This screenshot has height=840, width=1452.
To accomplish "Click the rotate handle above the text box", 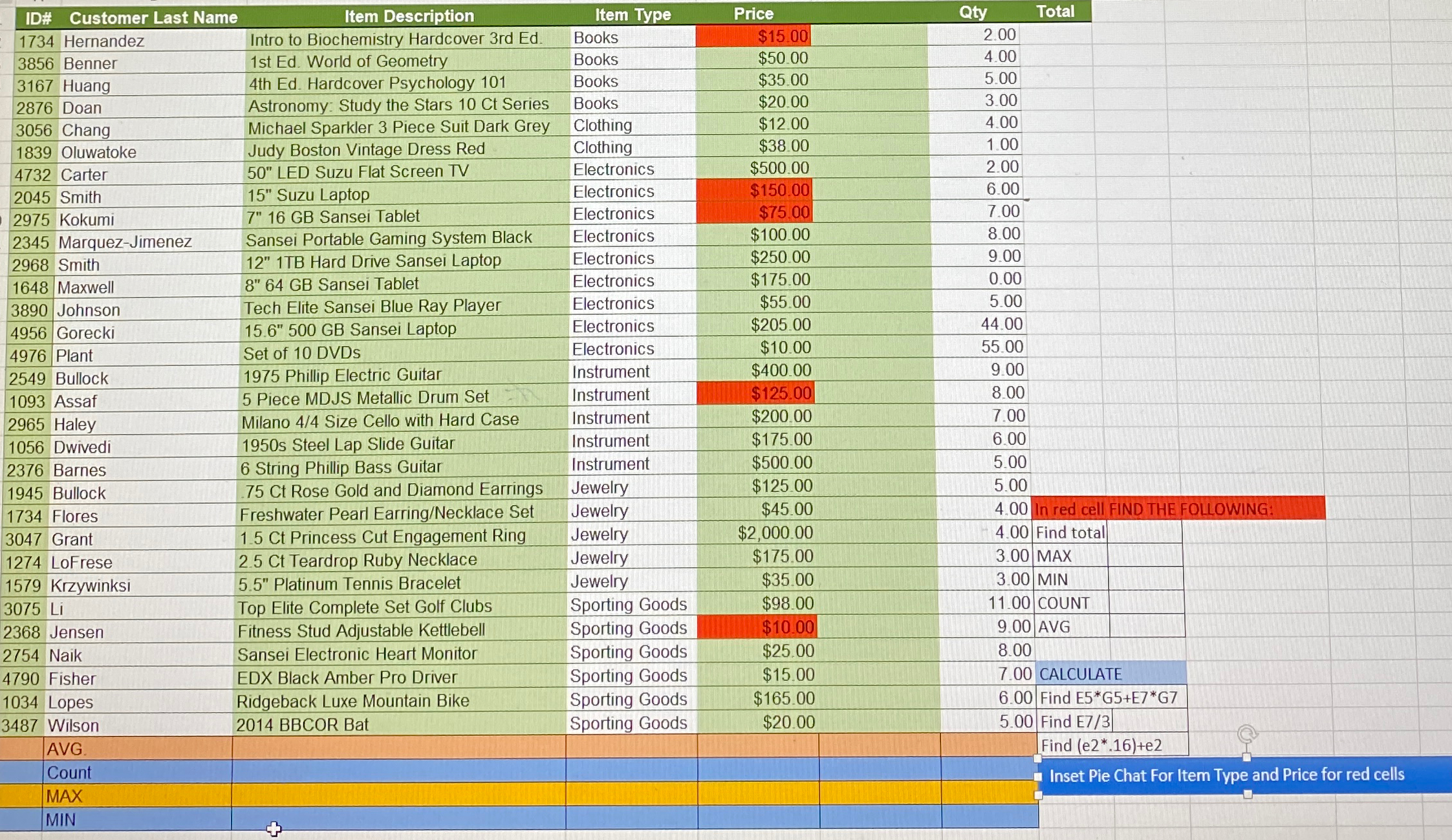I will (x=1246, y=734).
